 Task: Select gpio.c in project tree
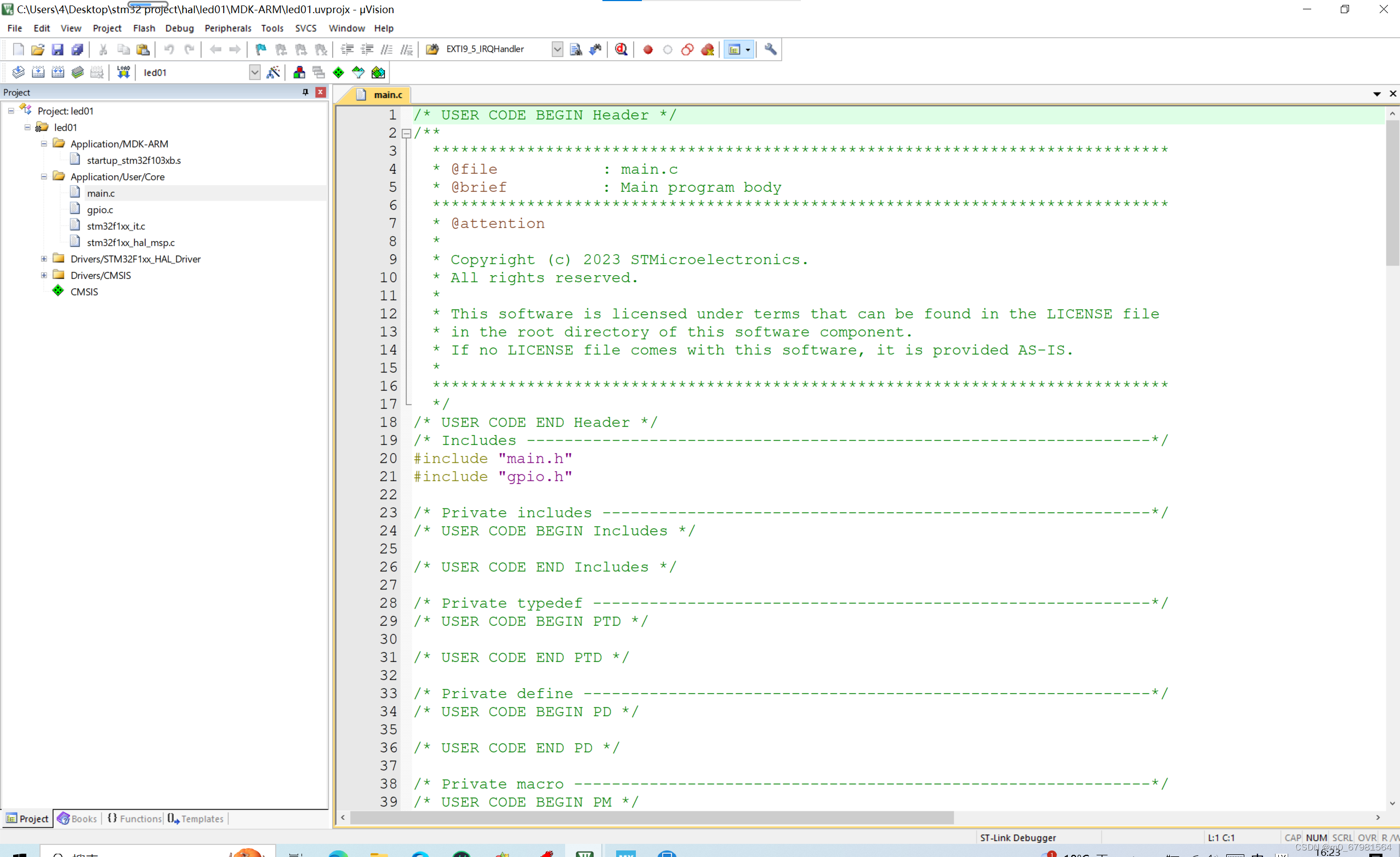click(100, 209)
